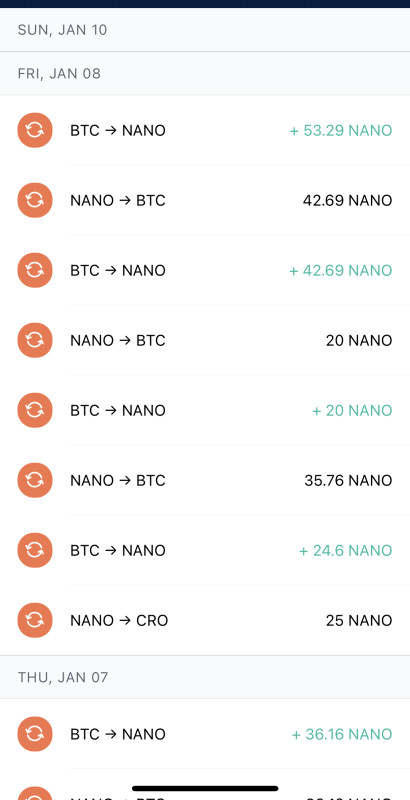This screenshot has height=800, width=410.
Task: Tap exchange icon beside 35.76 NANO transaction
Action: point(35,480)
